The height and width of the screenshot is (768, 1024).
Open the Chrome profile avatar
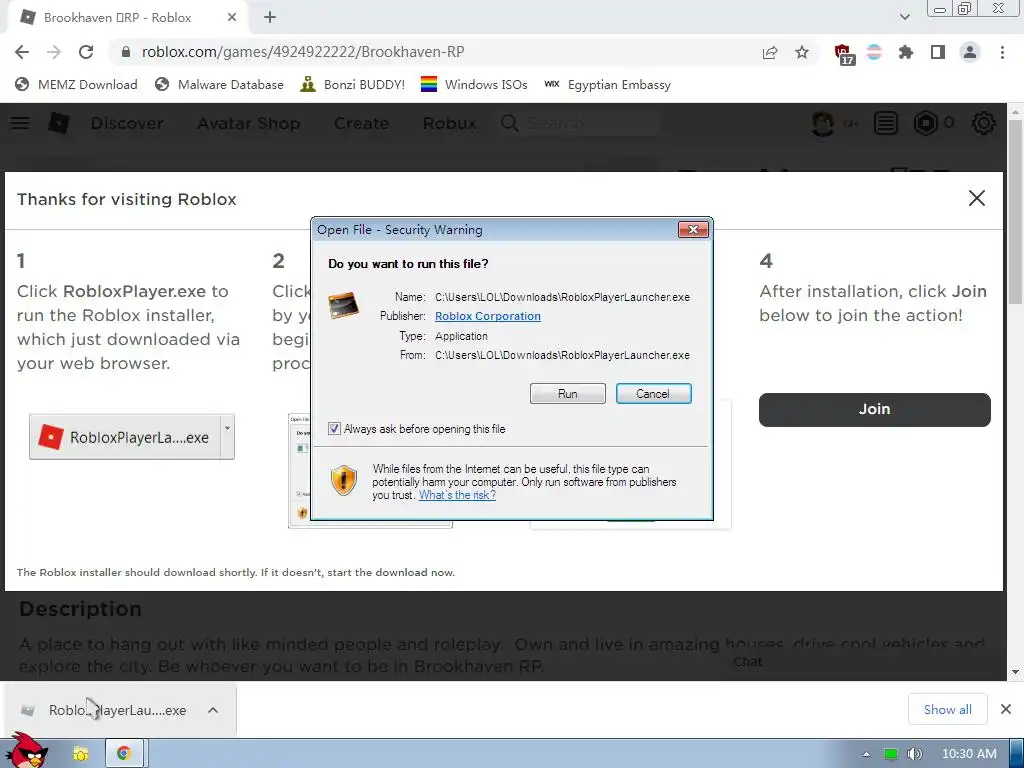point(970,52)
